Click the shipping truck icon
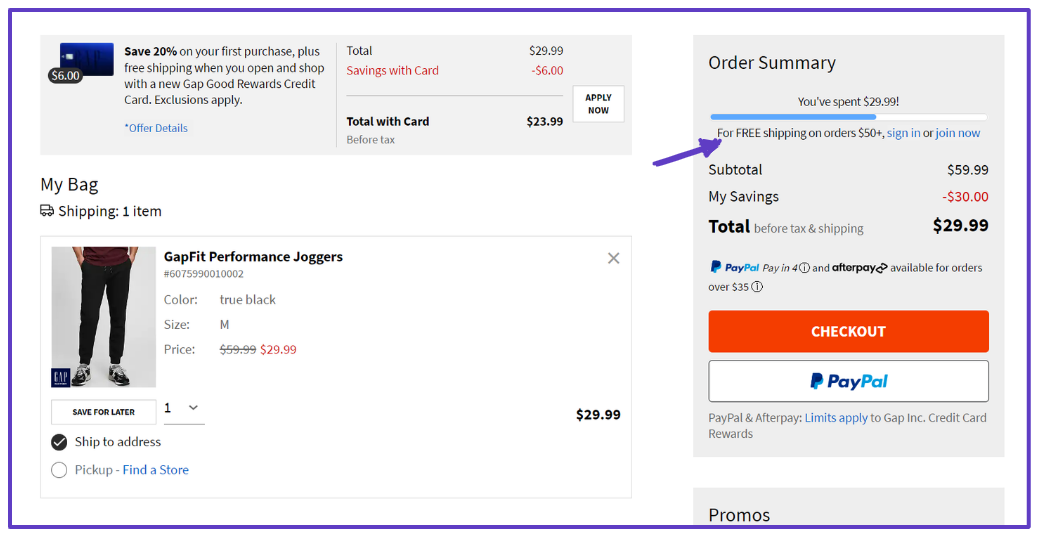Screen dimensions: 1040x537 [47, 211]
